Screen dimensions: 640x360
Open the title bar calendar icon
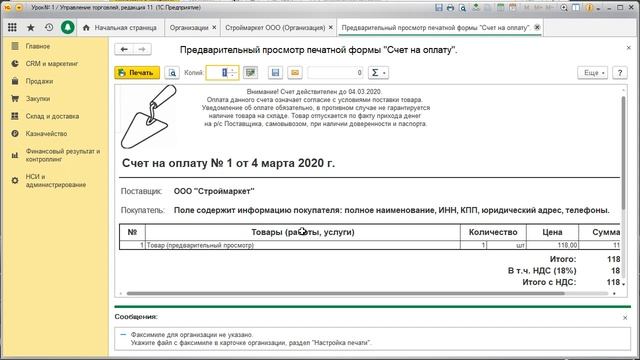pos(513,8)
